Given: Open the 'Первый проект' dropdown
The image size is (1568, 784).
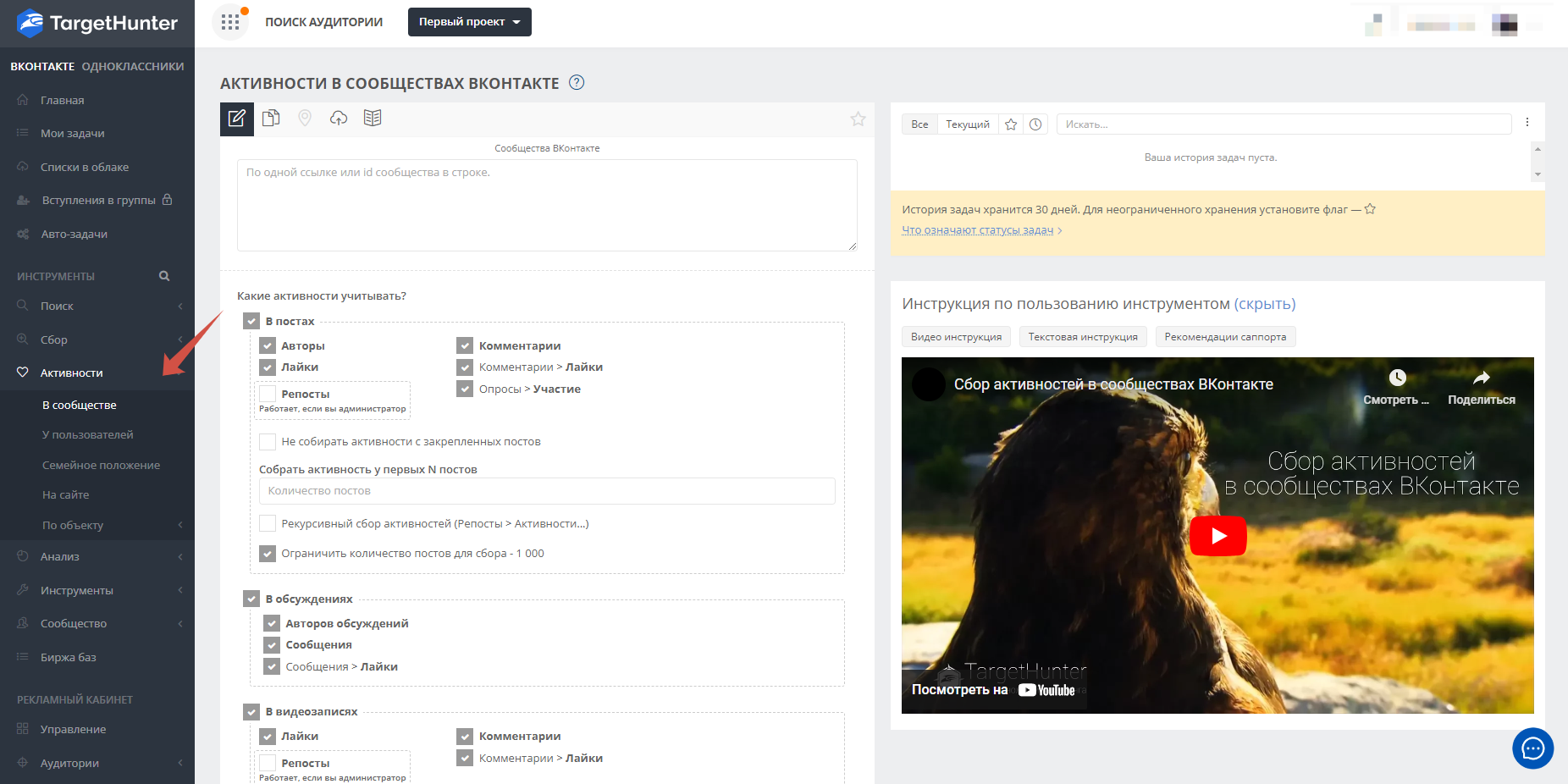Looking at the screenshot, I should click(x=469, y=22).
